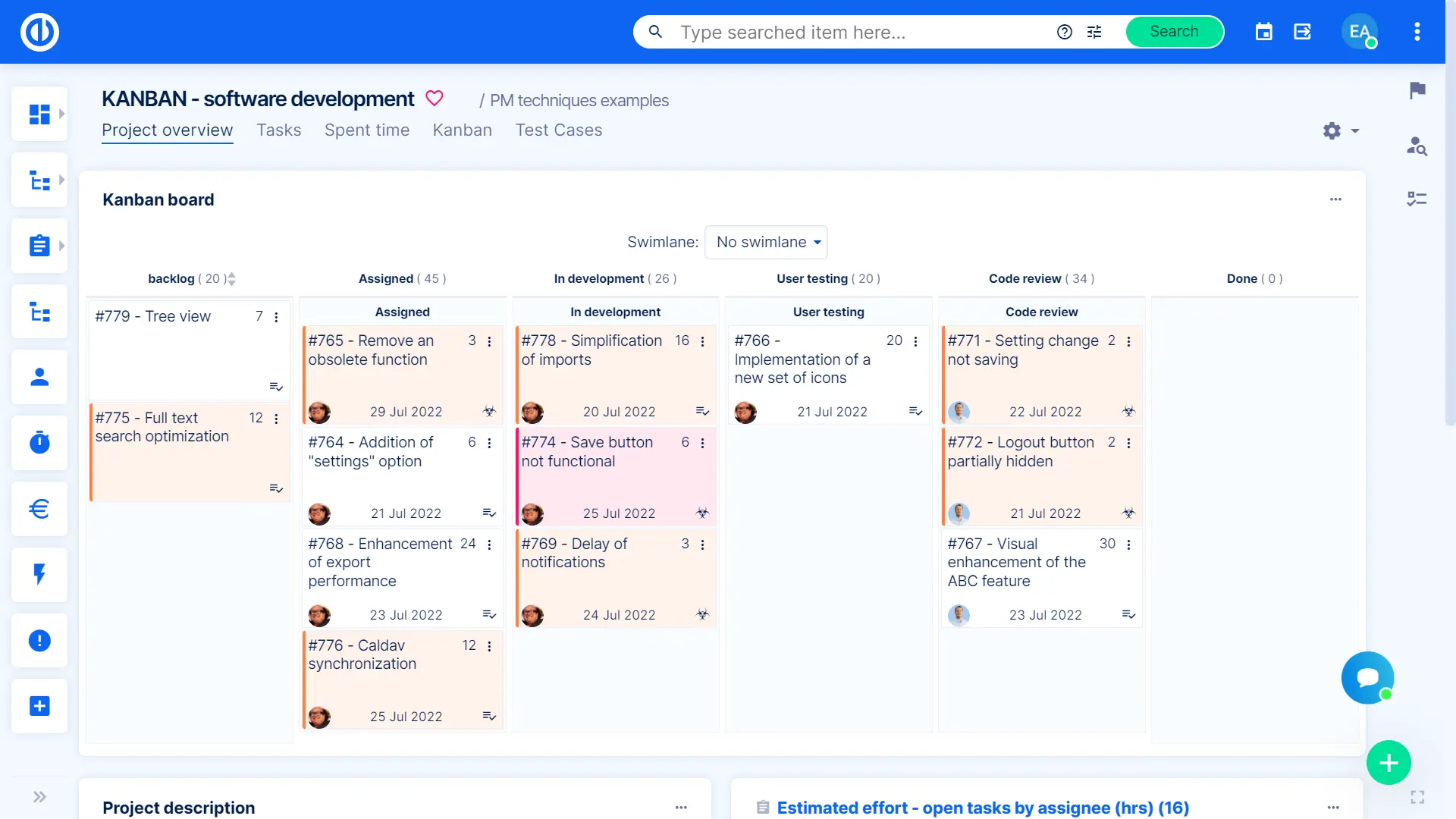1456x819 pixels.
Task: Toggle fullscreen icon at bottom right
Action: [1417, 797]
